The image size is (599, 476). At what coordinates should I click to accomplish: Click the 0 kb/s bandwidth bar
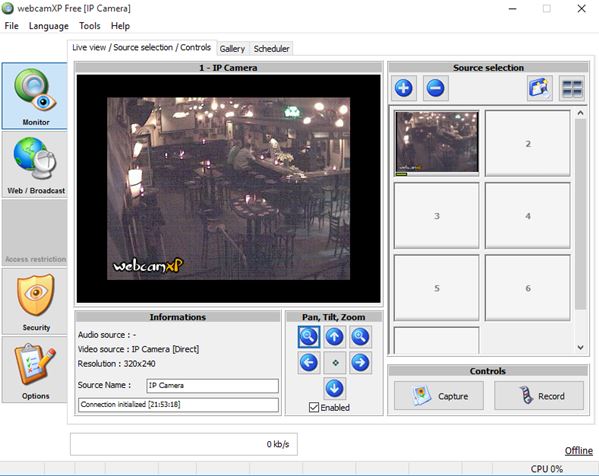click(184, 444)
